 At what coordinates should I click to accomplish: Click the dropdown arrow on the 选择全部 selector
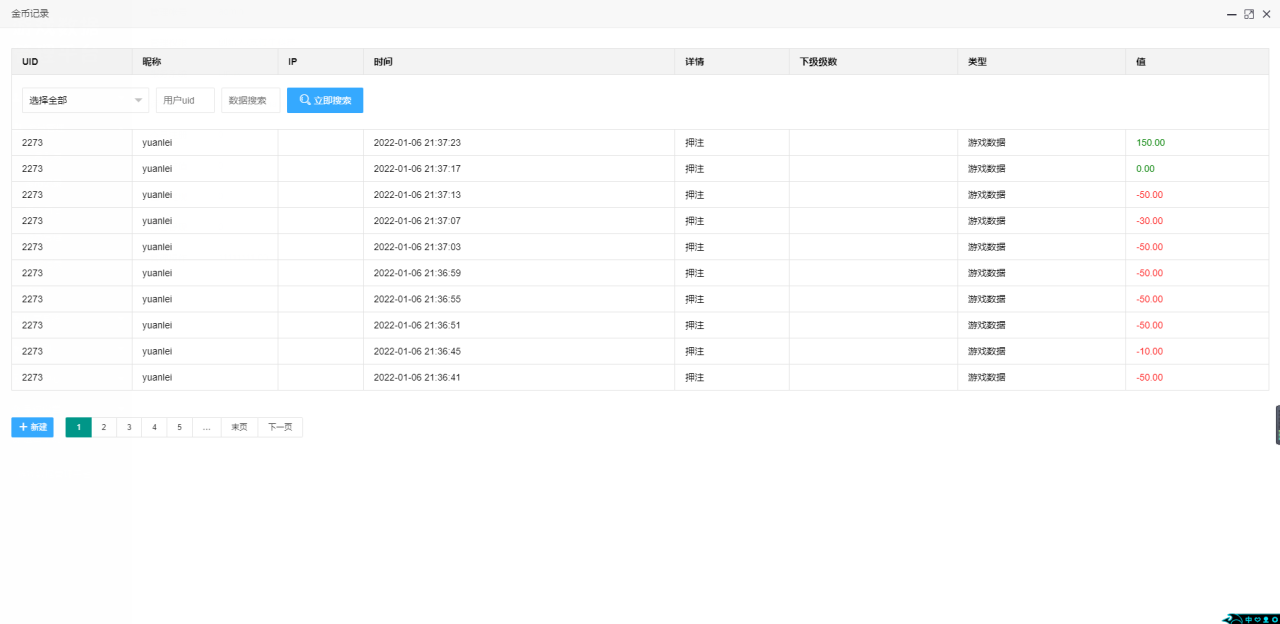139,100
